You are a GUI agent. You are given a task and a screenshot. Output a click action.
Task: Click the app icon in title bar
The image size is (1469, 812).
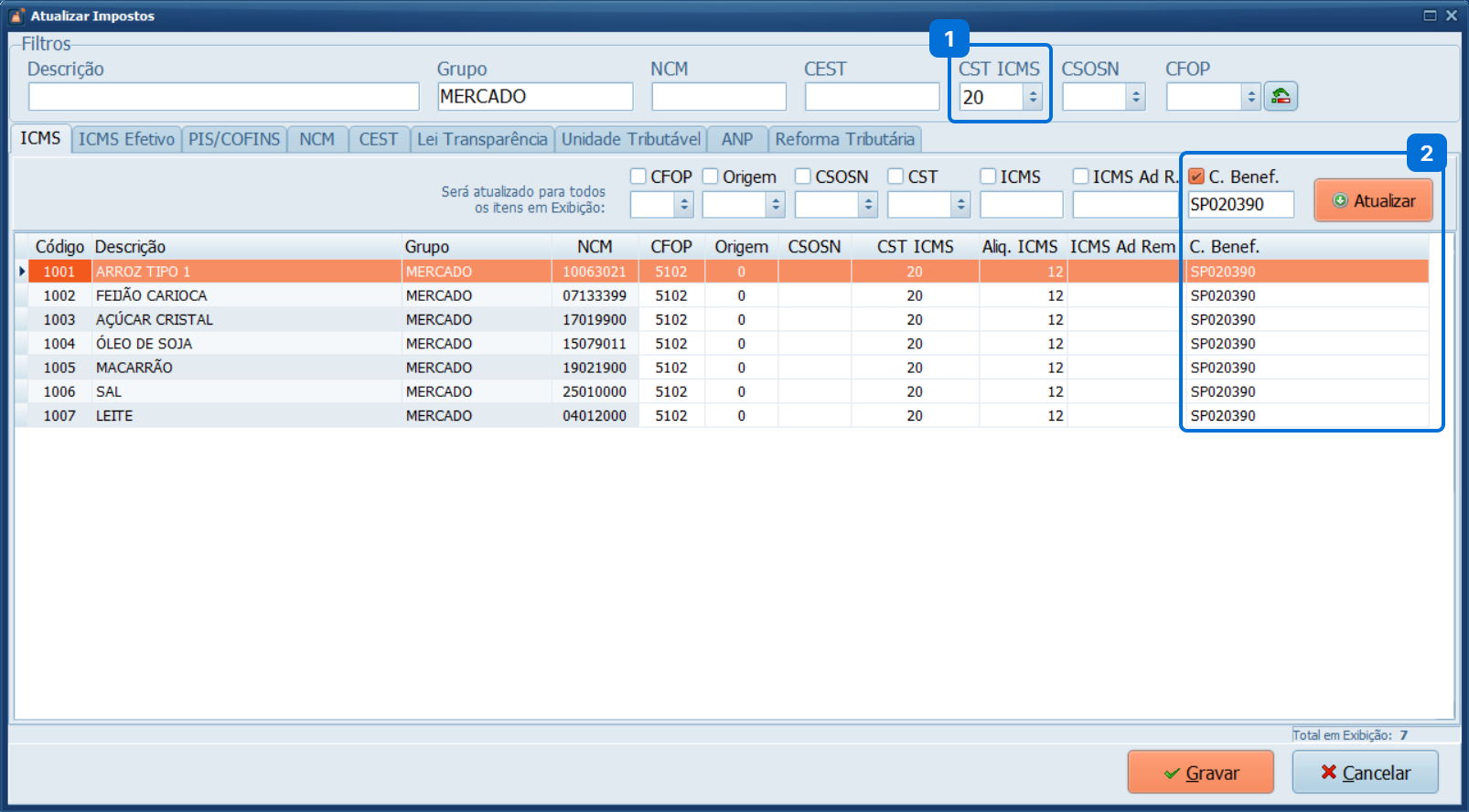coord(16,16)
